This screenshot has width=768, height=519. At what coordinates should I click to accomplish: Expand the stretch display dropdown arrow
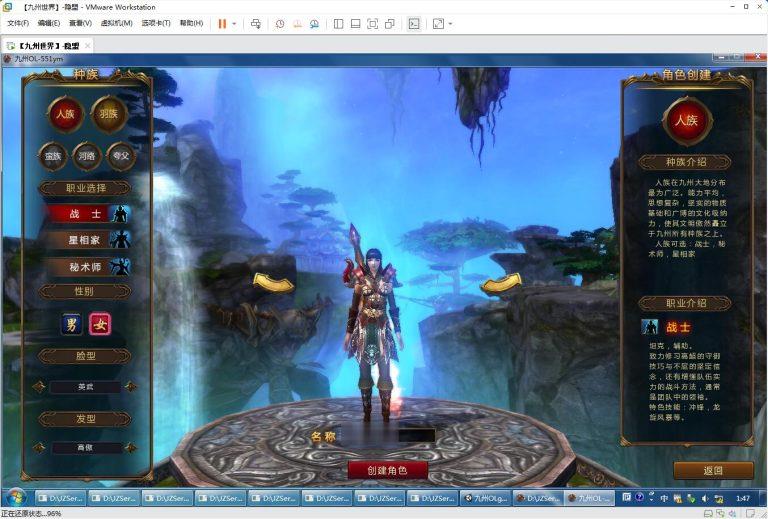pos(450,24)
